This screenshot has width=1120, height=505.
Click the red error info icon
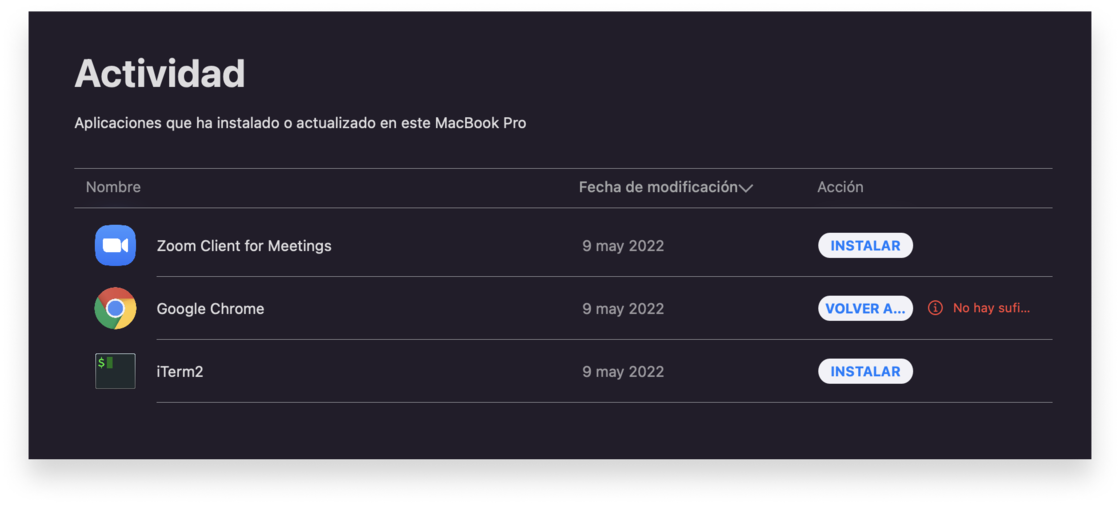[935, 308]
